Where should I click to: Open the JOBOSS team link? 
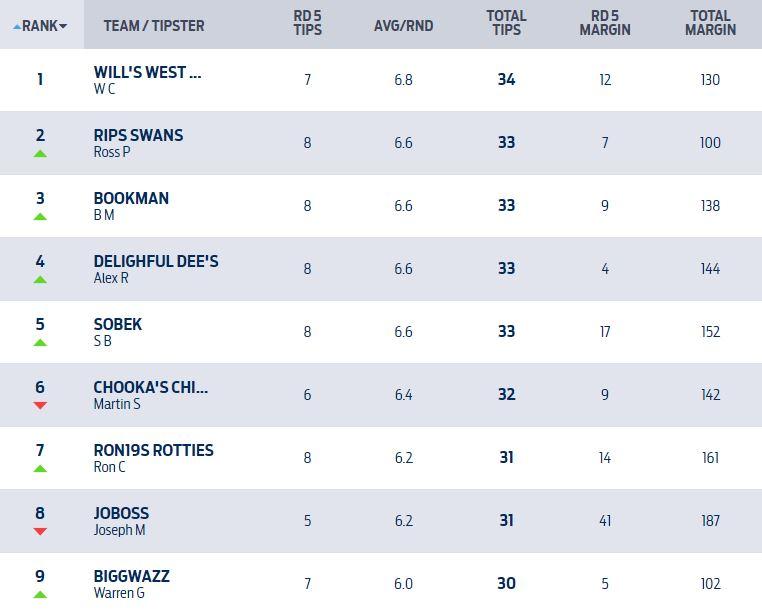(x=121, y=513)
